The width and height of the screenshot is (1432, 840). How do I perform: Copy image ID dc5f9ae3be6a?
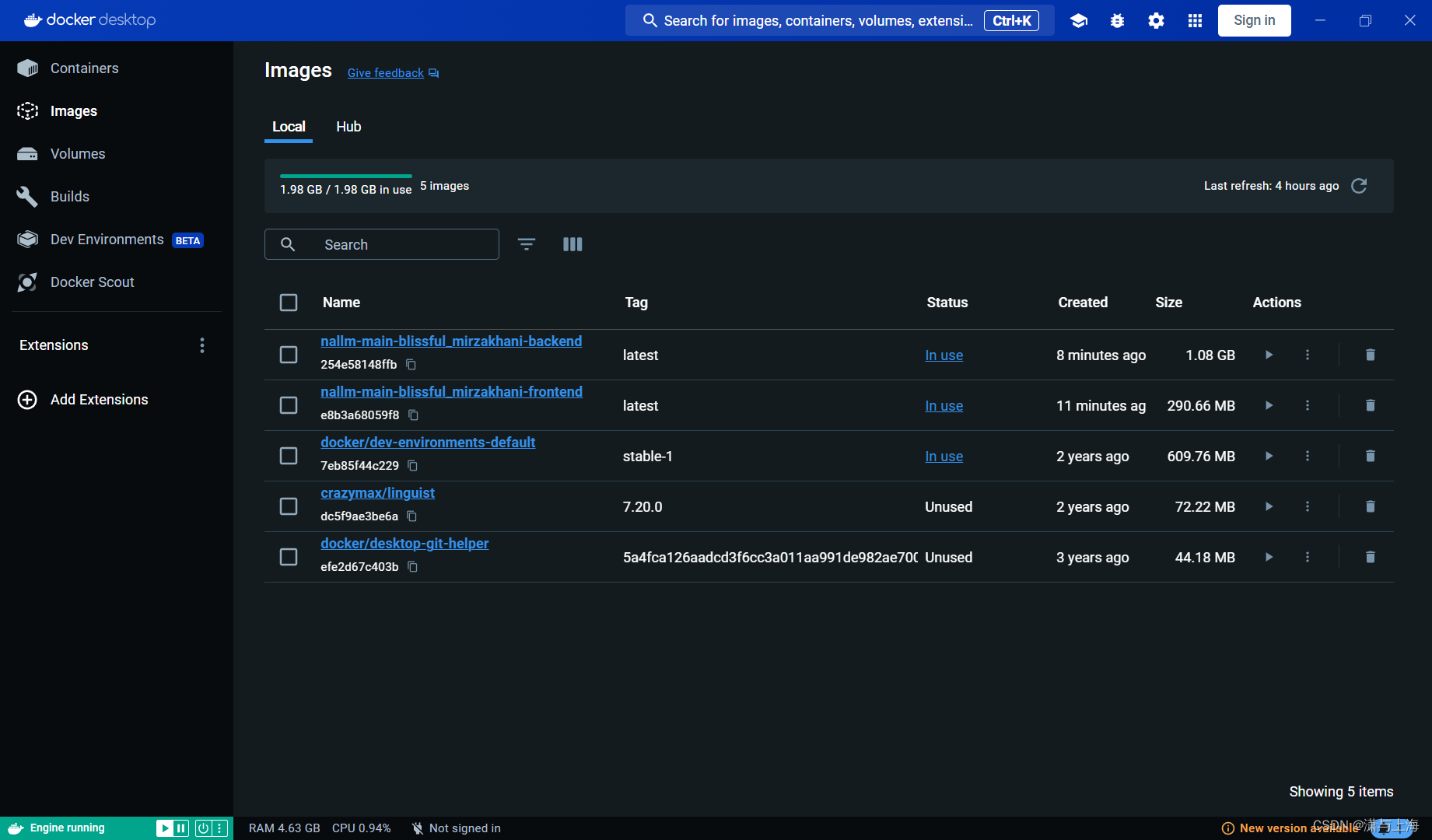[x=412, y=516]
